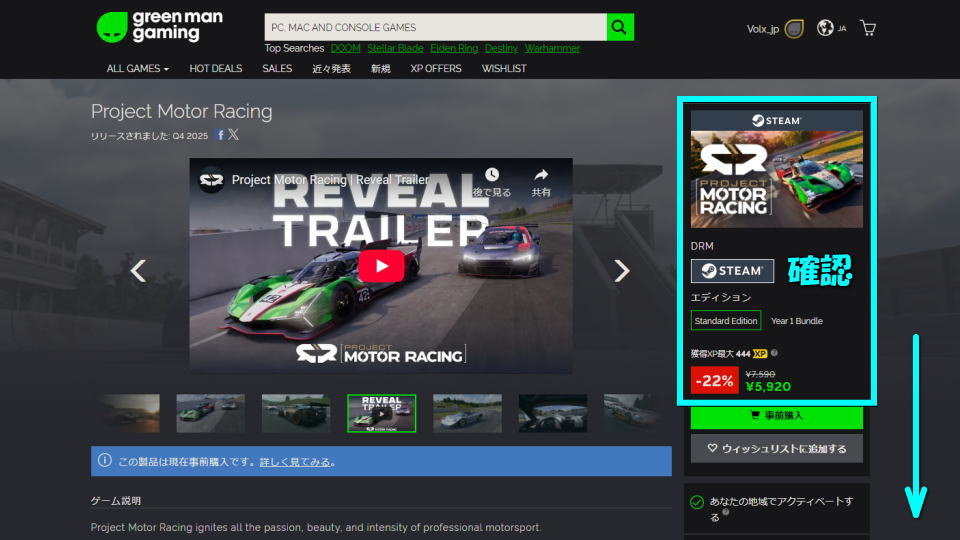Select the cockpit view thumbnail

click(553, 413)
